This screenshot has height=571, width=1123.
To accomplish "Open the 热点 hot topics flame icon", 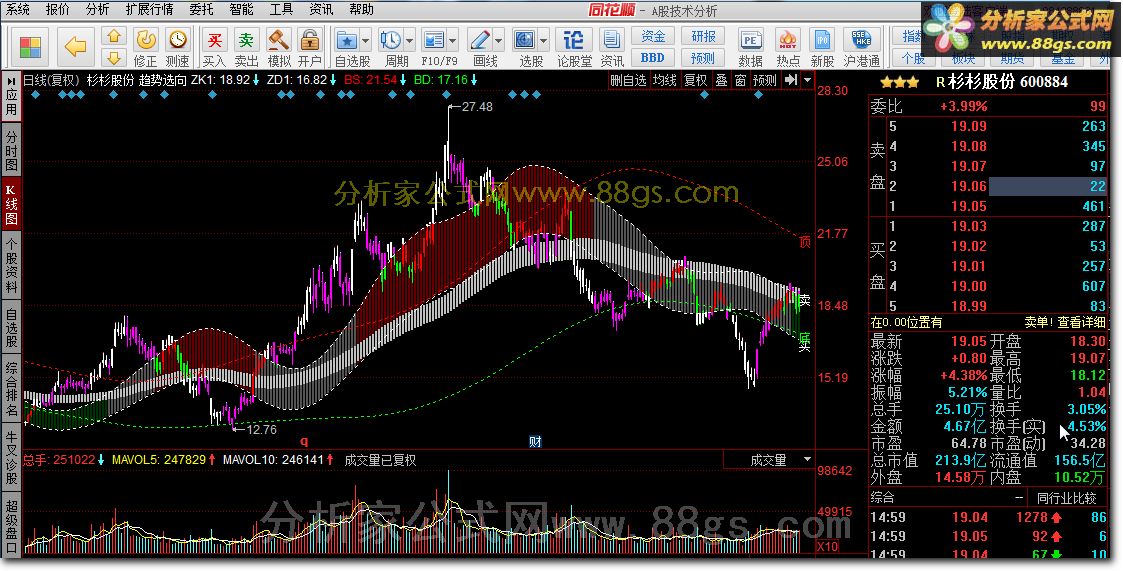I will coord(788,47).
